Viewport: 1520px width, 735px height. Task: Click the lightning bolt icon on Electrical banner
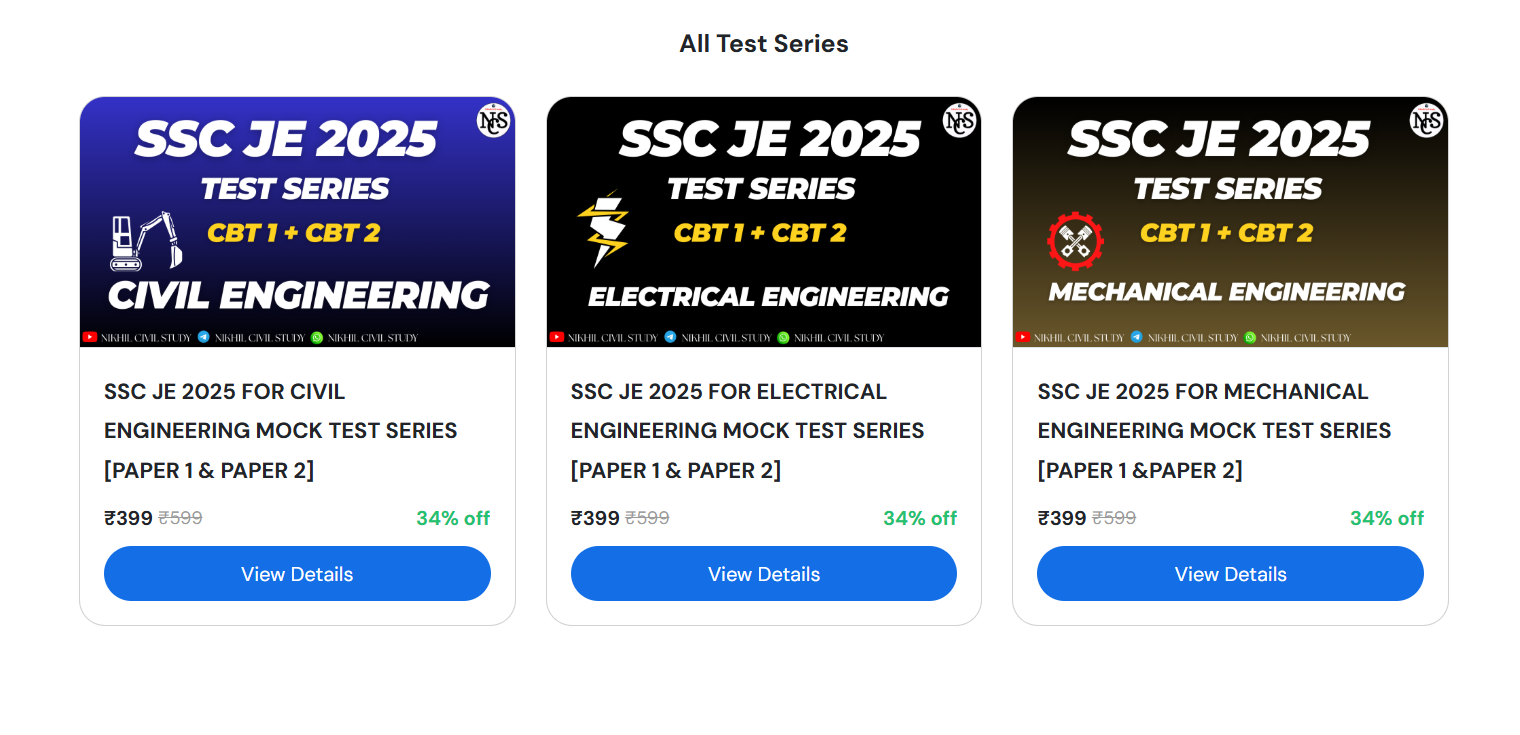[603, 230]
